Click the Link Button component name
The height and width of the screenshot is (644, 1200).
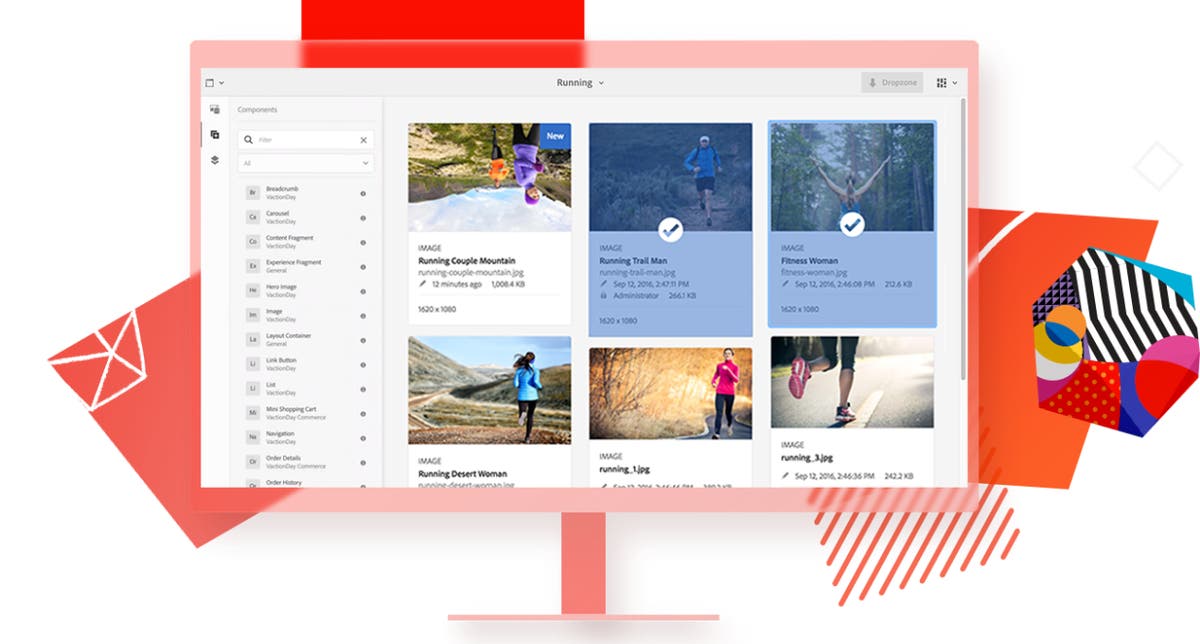pos(281,360)
